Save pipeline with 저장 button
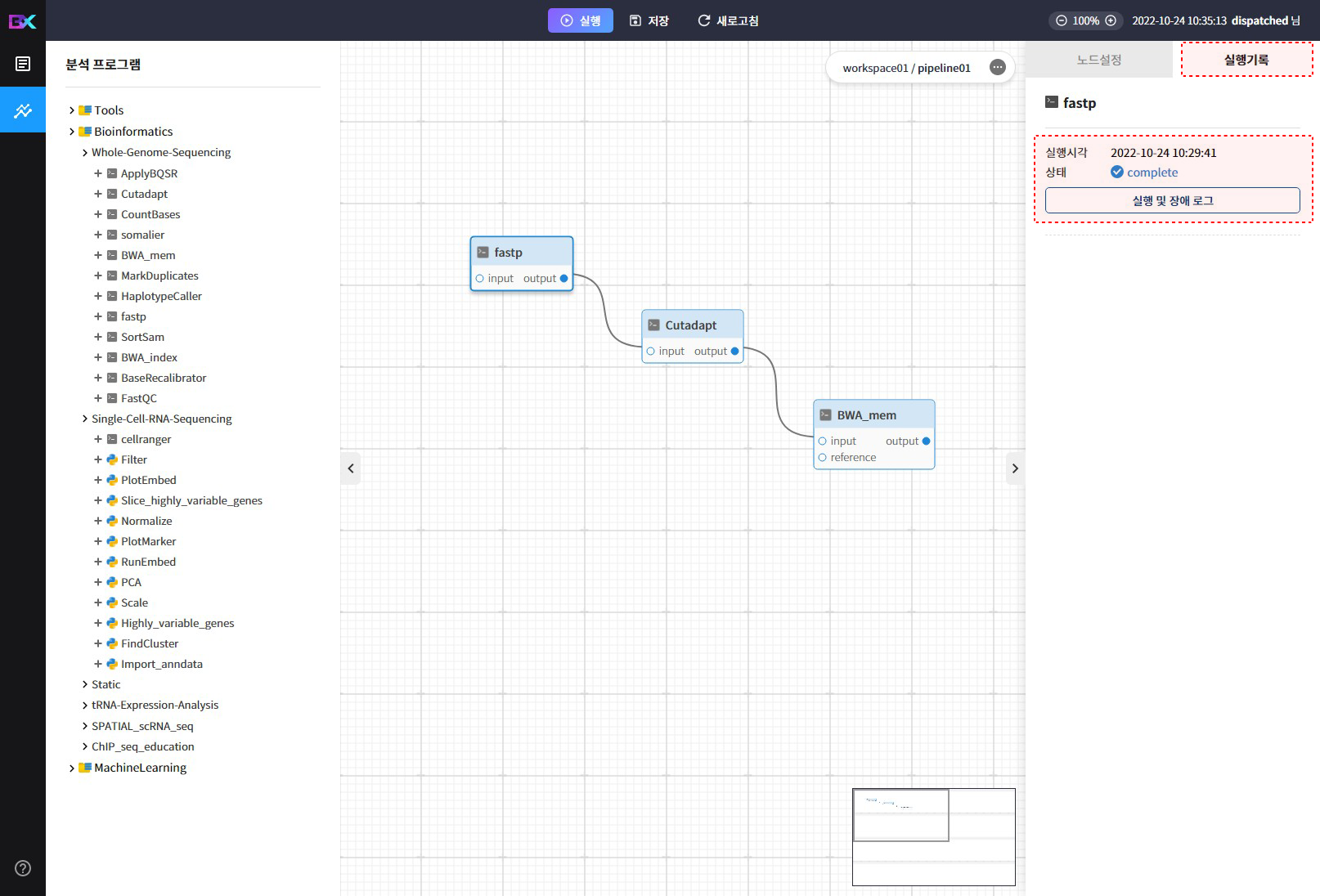This screenshot has height=896, width=1320. [x=649, y=20]
